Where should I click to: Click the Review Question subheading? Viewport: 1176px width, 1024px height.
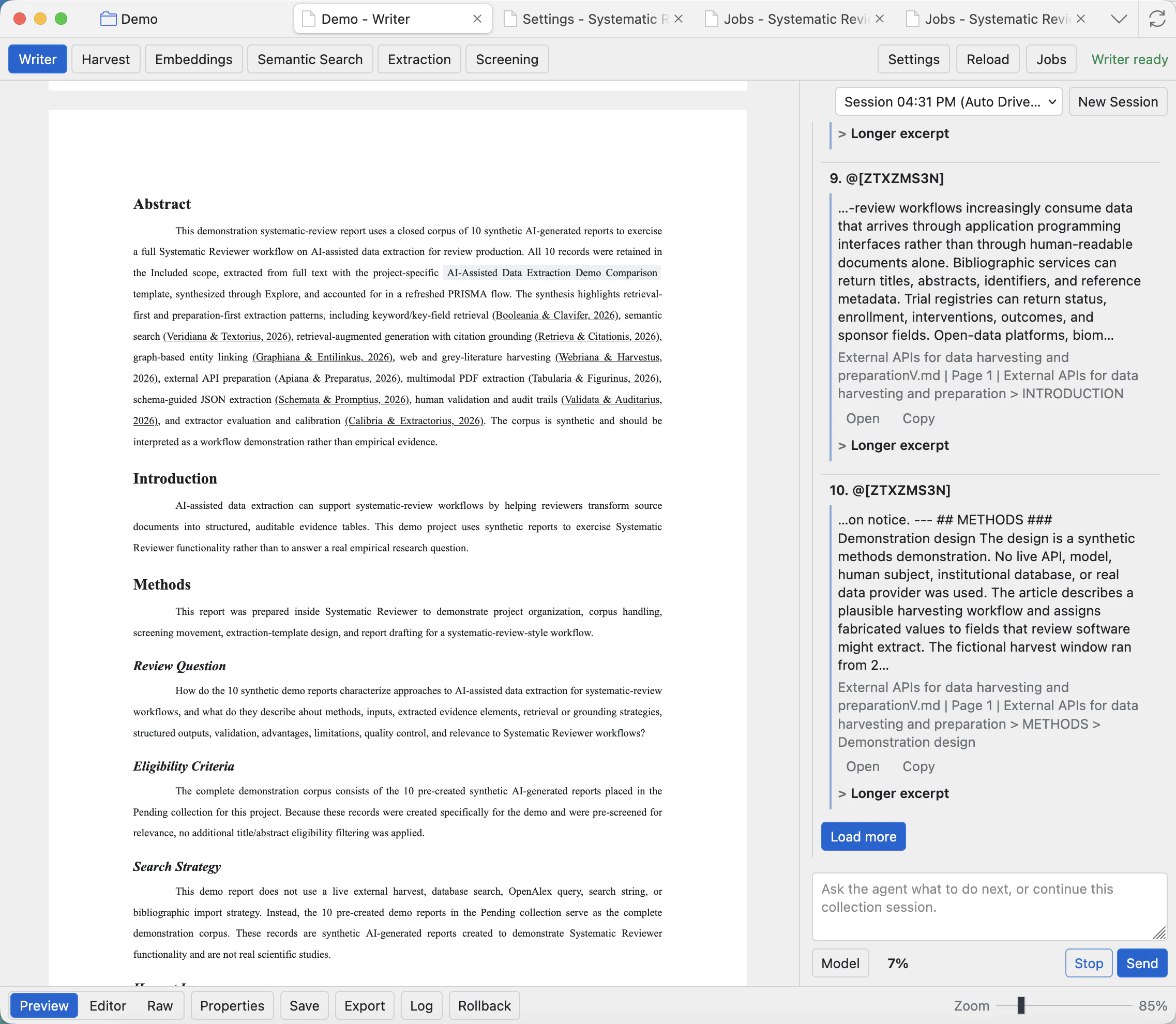179,666
